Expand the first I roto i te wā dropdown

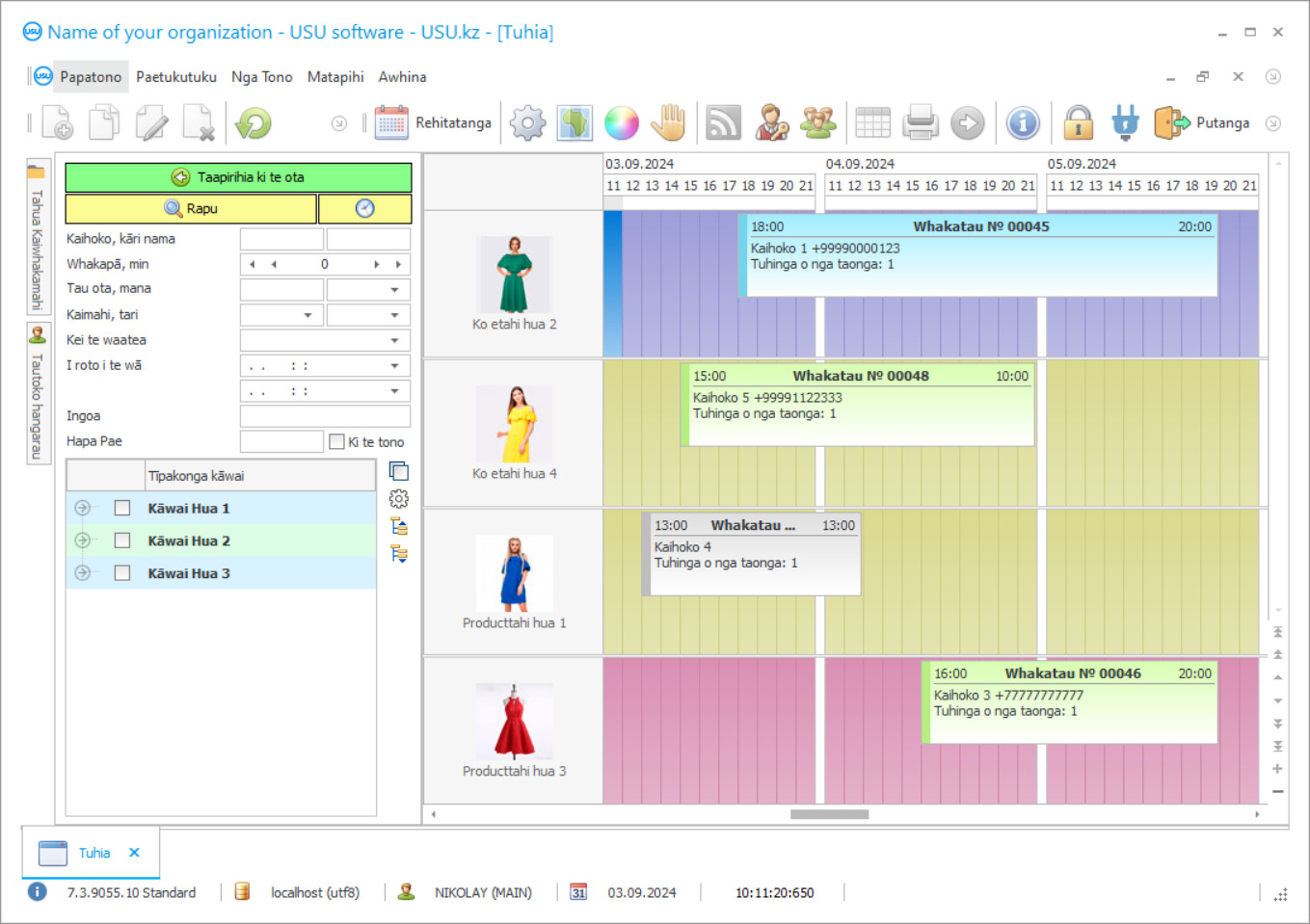pos(394,365)
